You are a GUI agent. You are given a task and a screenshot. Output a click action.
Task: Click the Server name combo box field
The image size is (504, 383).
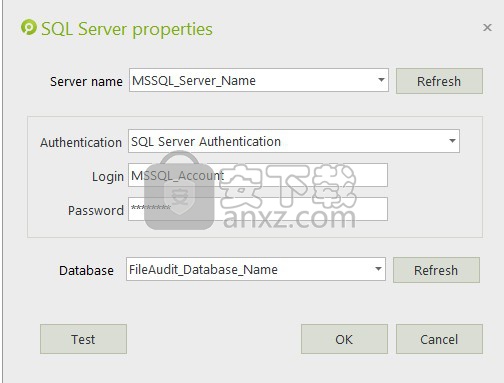coord(259,80)
